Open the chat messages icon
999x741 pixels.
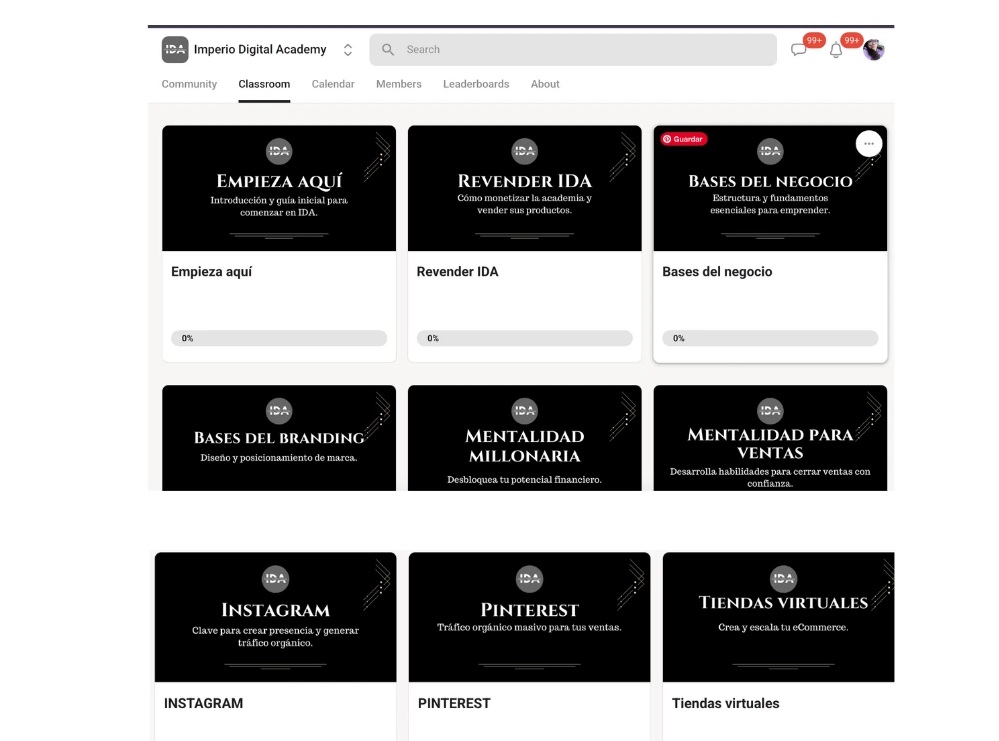798,50
